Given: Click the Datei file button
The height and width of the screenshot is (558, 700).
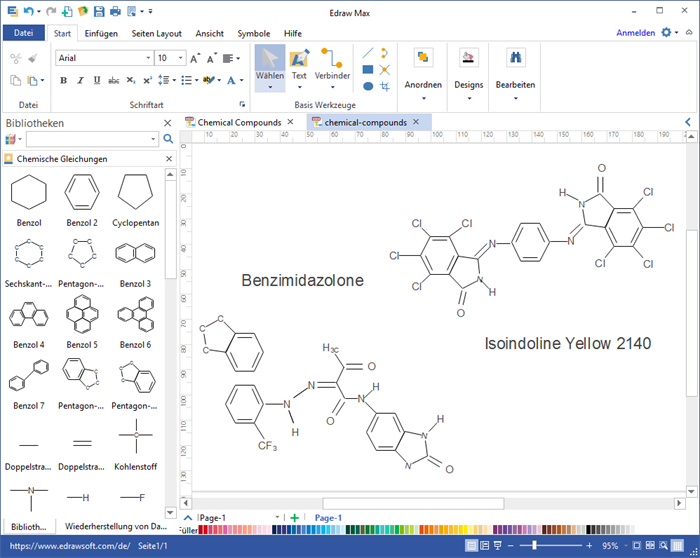Looking at the screenshot, I should click(24, 33).
